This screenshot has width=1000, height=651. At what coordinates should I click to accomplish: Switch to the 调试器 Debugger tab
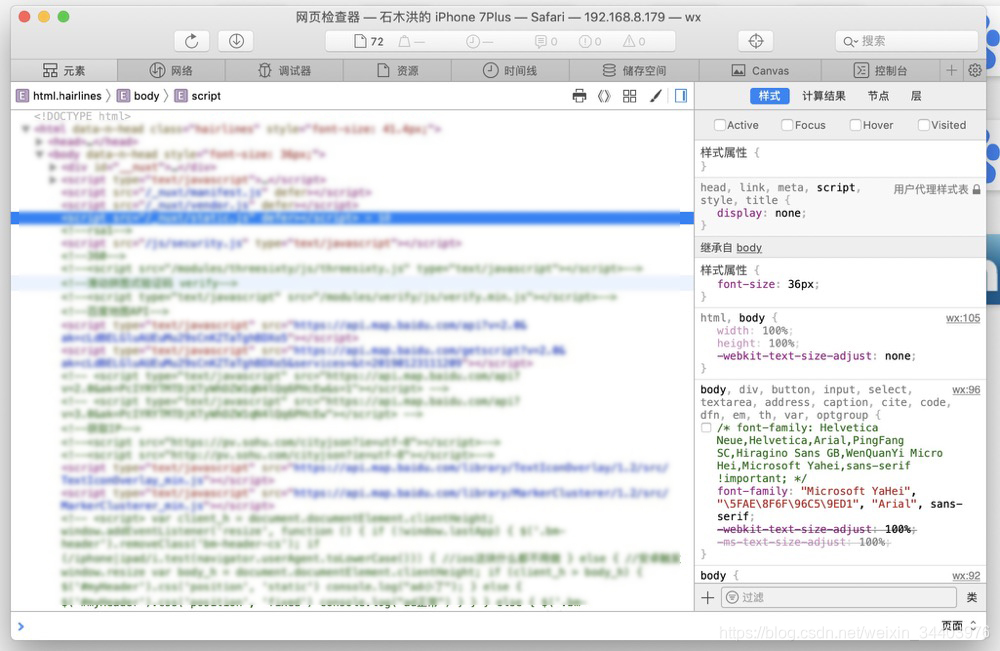click(x=284, y=70)
